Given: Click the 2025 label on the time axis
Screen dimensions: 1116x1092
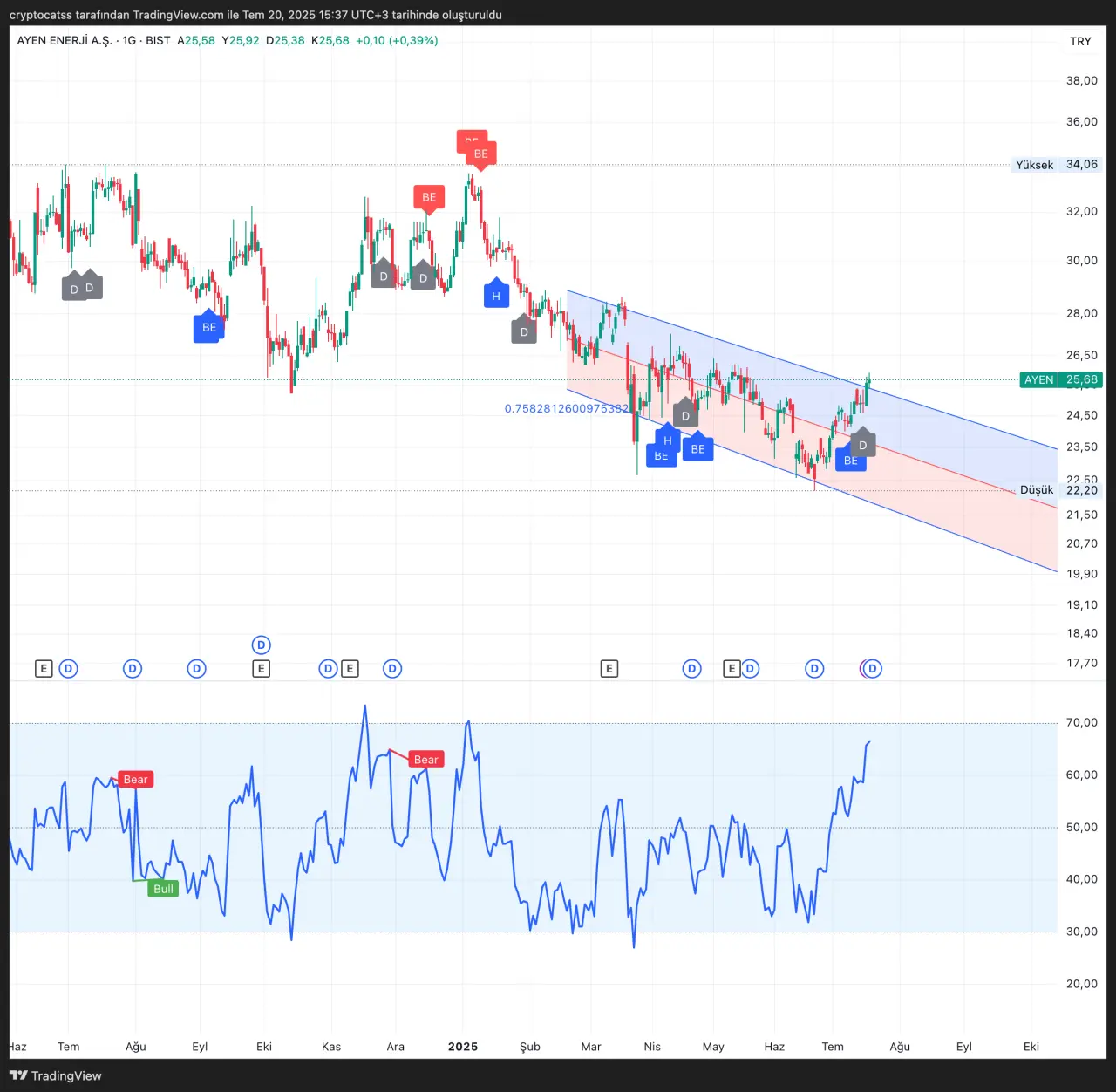Looking at the screenshot, I should 462,1047.
